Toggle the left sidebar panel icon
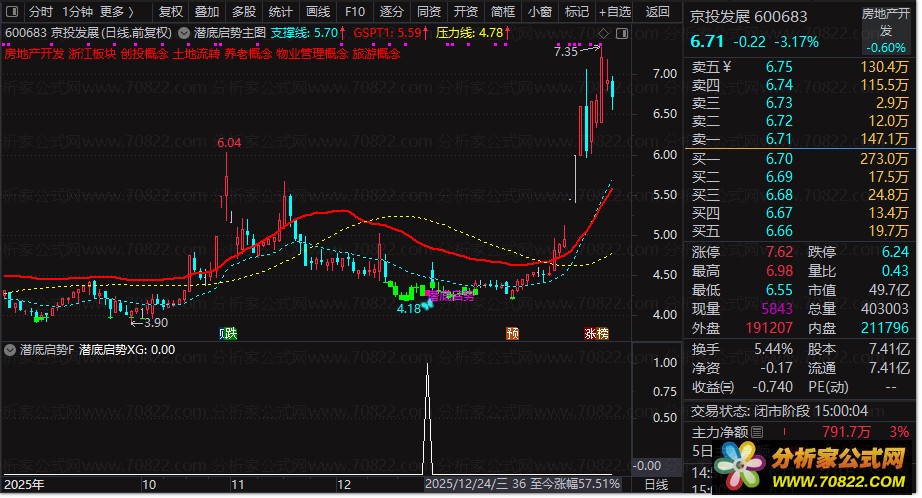This screenshot has width=922, height=498. click(11, 11)
